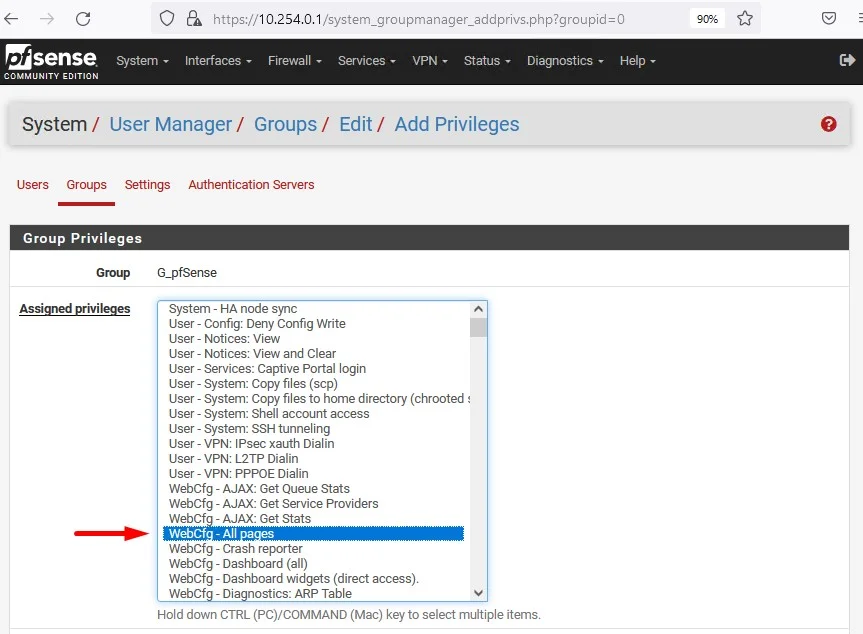Select 'WebCfg - Crash reporter' privilege
Image resolution: width=863 pixels, height=634 pixels.
[x=235, y=549]
